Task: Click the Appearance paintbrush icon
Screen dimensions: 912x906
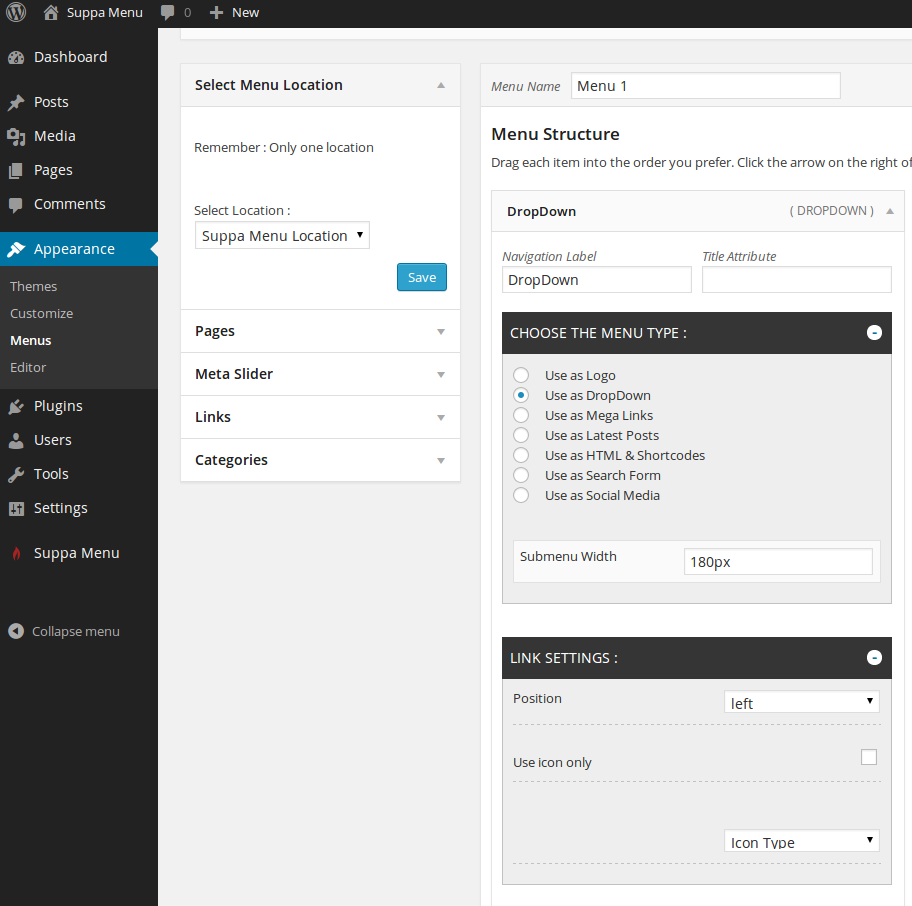Action: 16,249
